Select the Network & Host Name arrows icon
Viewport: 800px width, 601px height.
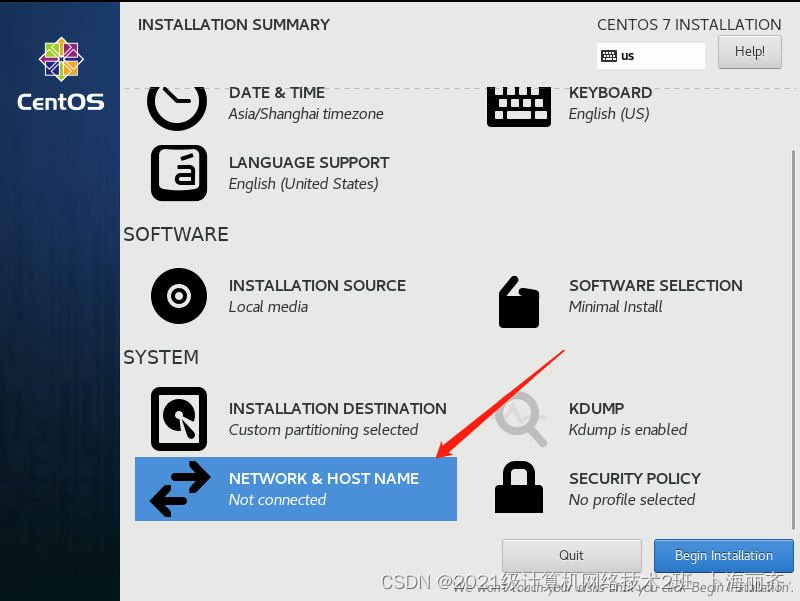point(178,489)
